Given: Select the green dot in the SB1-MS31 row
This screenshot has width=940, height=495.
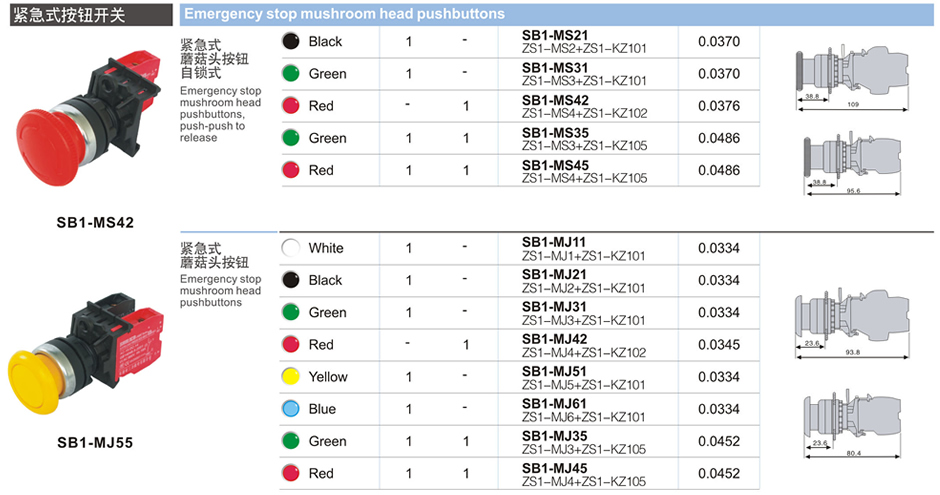Looking at the screenshot, I should click(x=291, y=74).
